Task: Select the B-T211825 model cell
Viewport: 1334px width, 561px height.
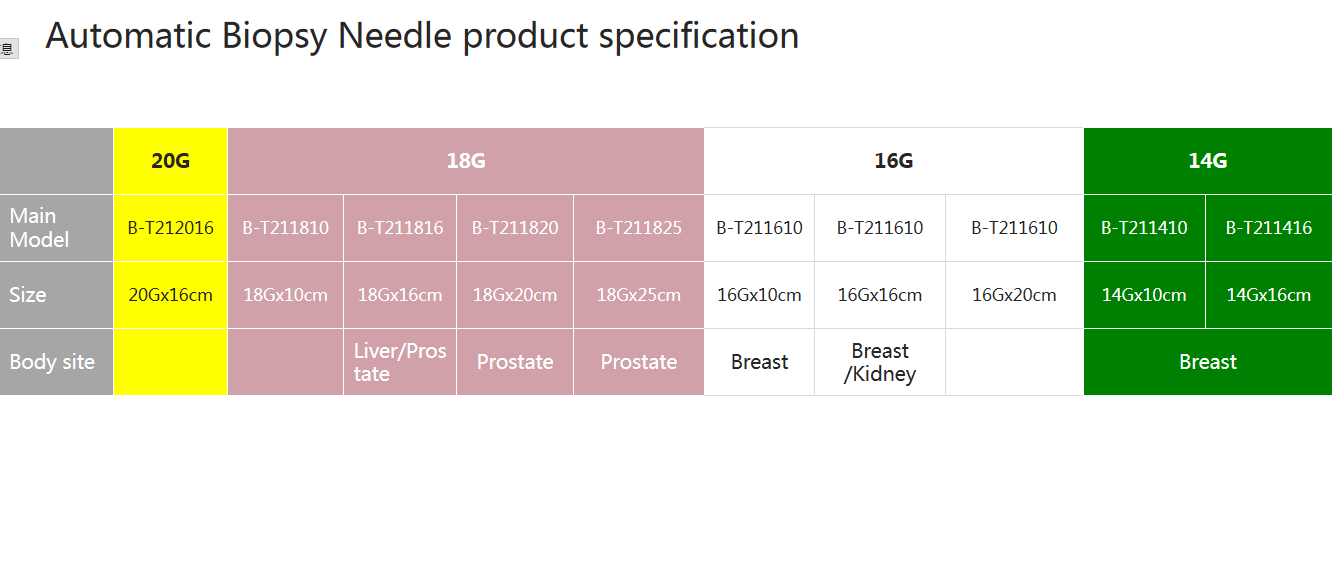Action: (639, 228)
